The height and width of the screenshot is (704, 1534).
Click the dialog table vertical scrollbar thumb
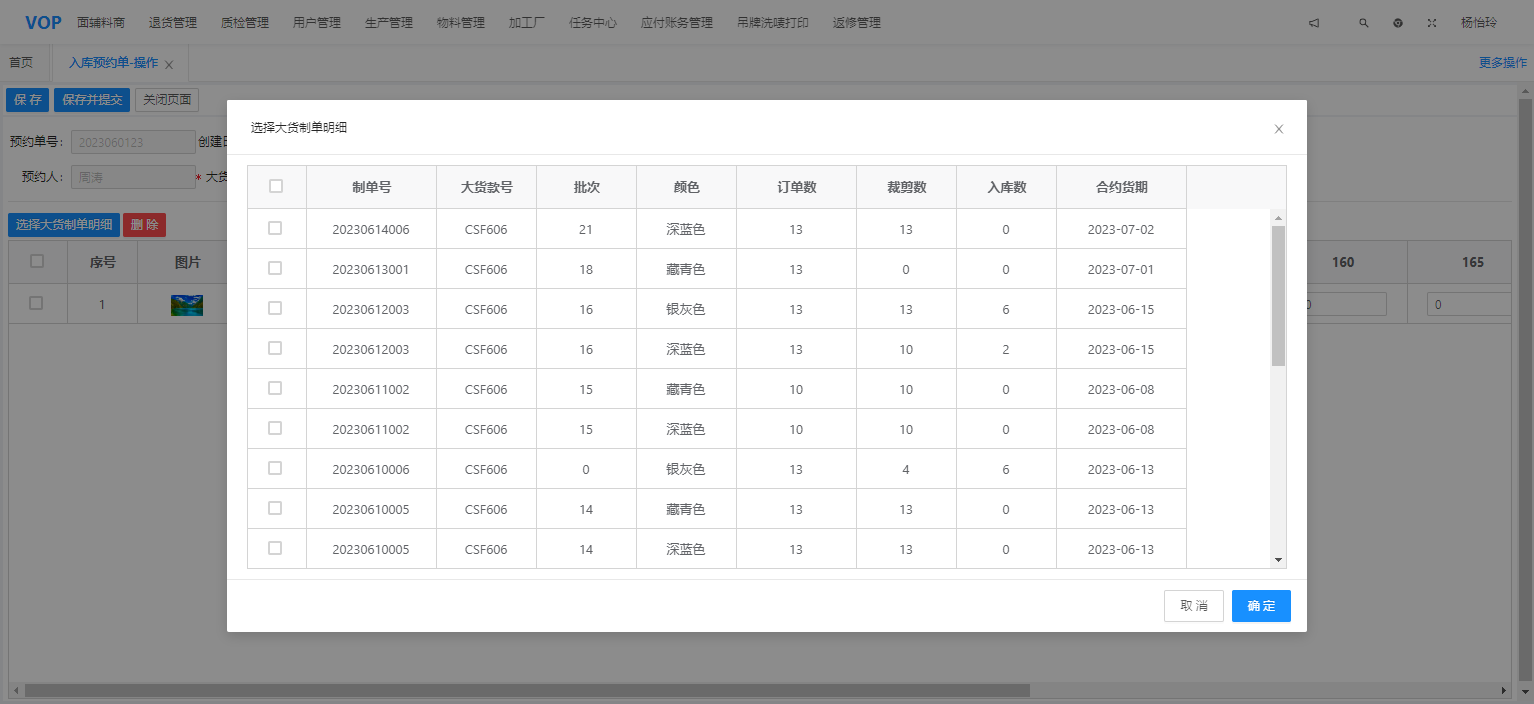[1278, 295]
